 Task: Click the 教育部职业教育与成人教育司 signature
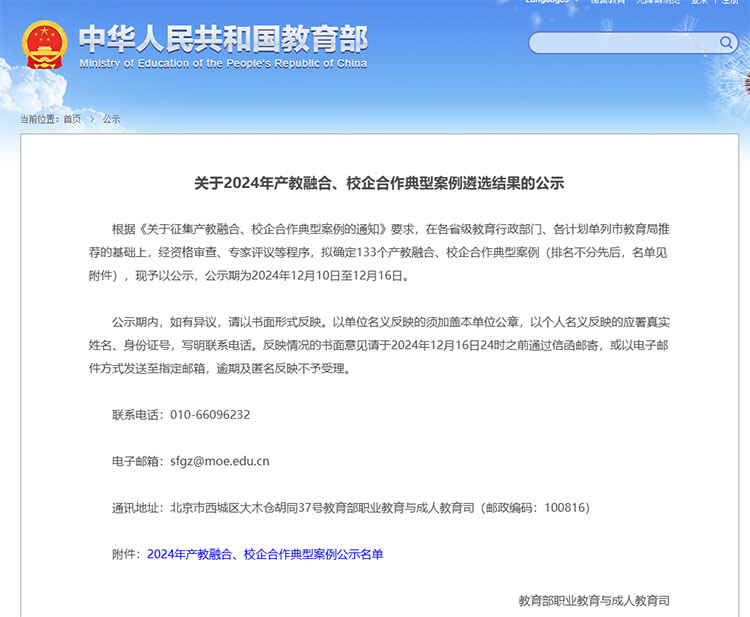(594, 601)
